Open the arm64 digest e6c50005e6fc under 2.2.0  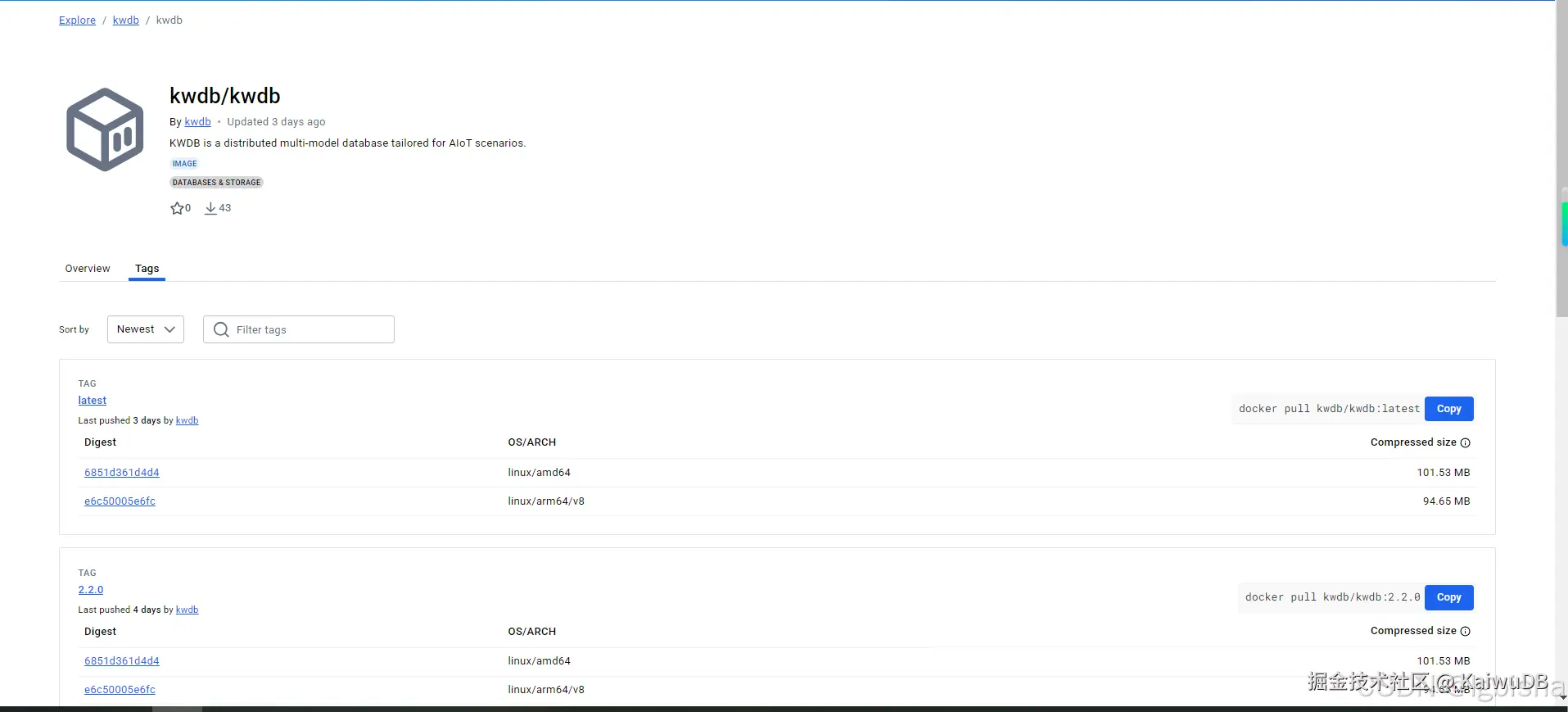pyautogui.click(x=120, y=690)
